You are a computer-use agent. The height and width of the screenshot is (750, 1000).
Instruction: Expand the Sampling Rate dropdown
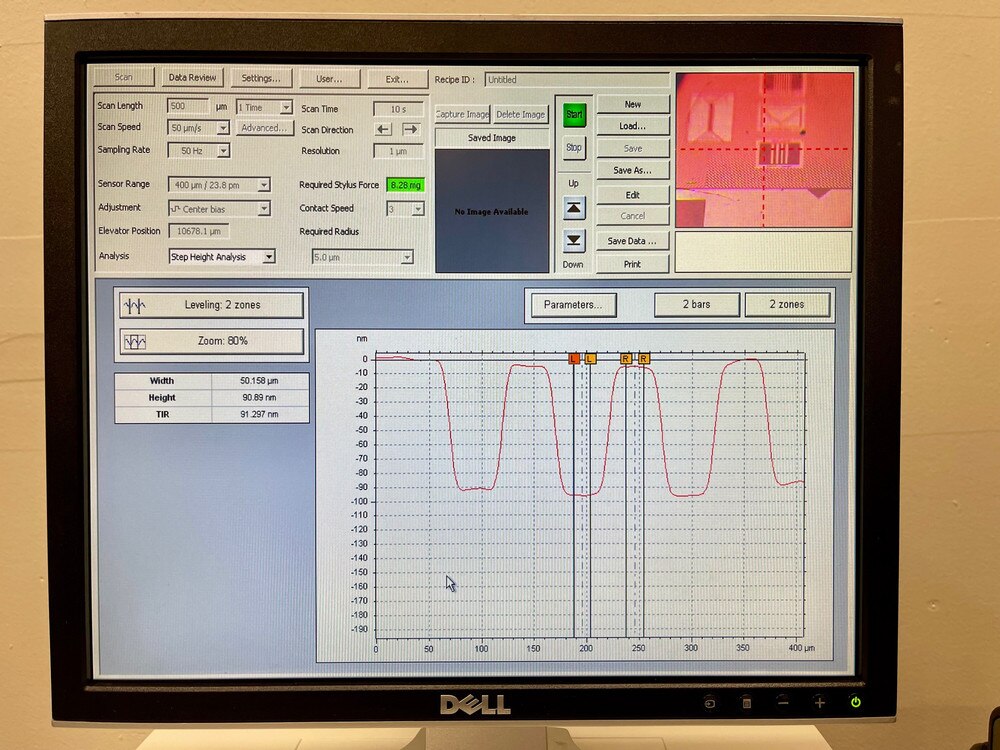tap(223, 151)
